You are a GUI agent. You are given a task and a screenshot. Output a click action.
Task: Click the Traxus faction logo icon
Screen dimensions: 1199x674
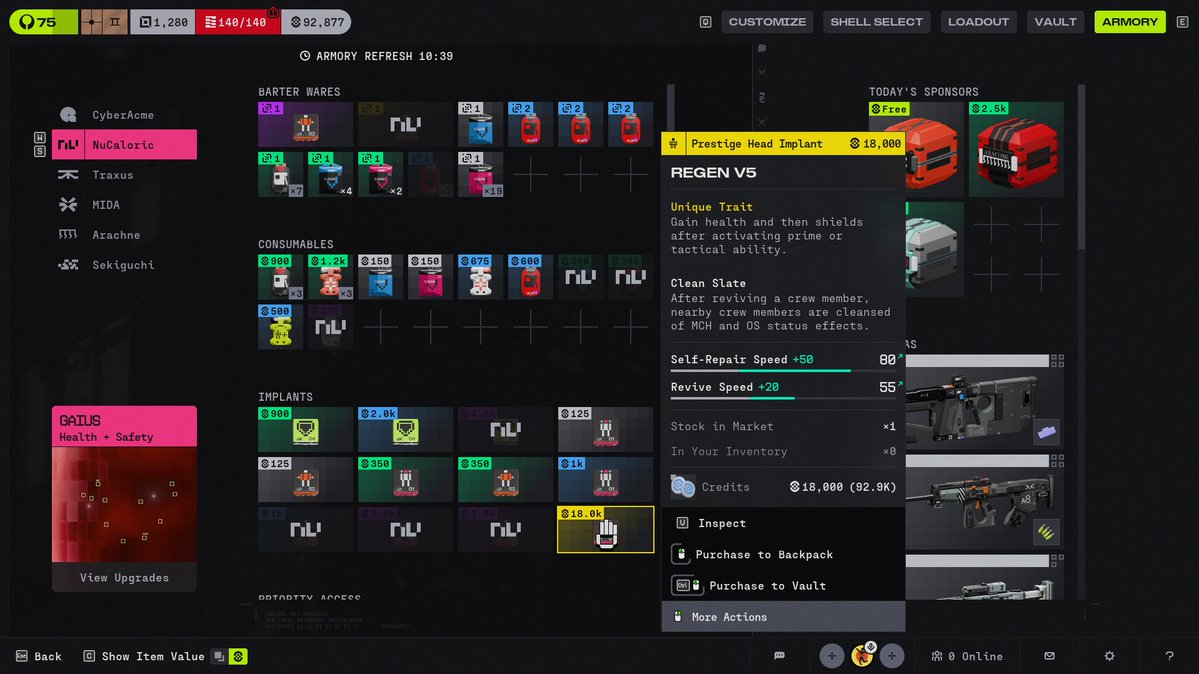pos(68,174)
